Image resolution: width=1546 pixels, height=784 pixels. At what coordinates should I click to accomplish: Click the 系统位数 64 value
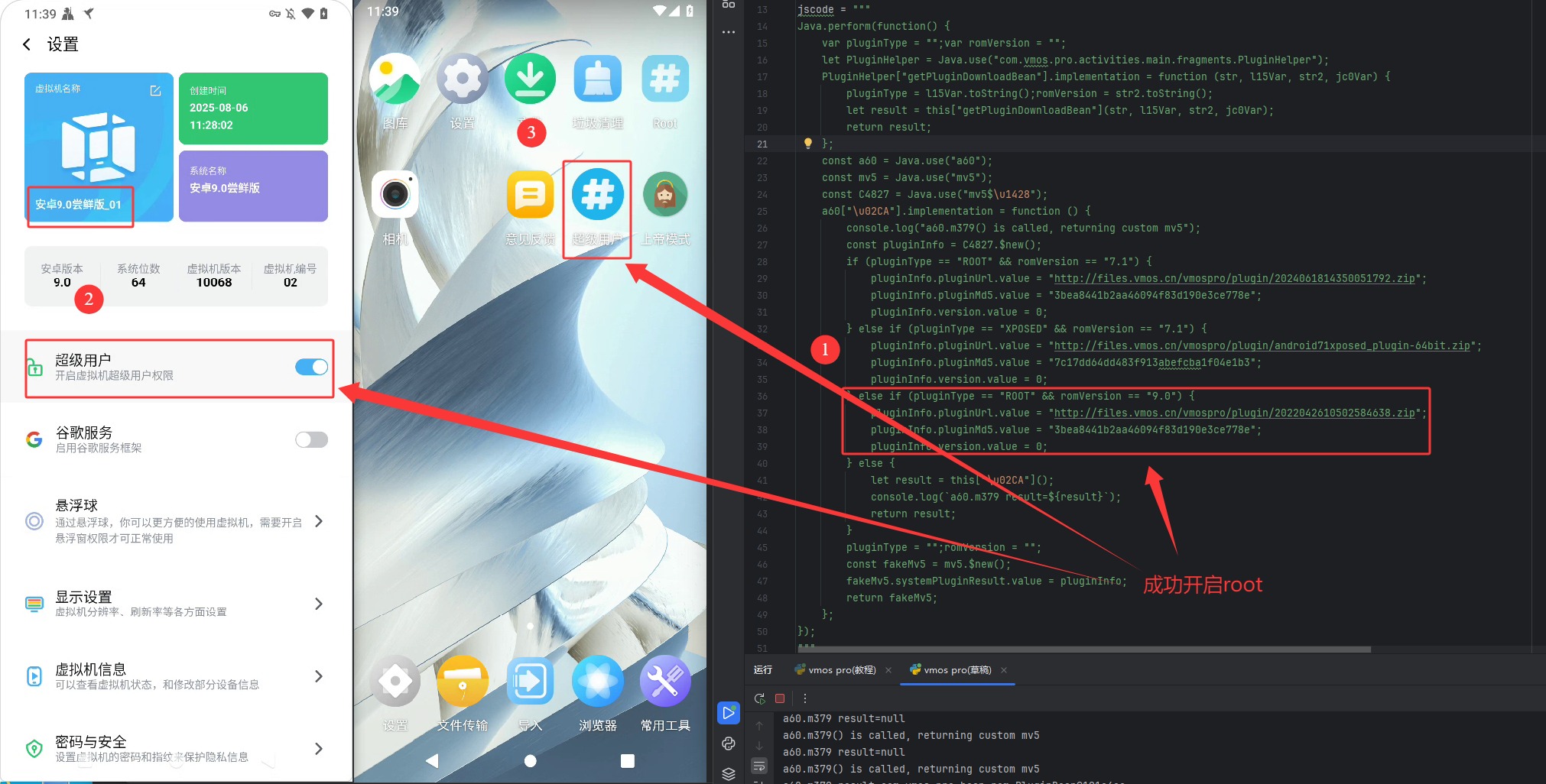138,282
